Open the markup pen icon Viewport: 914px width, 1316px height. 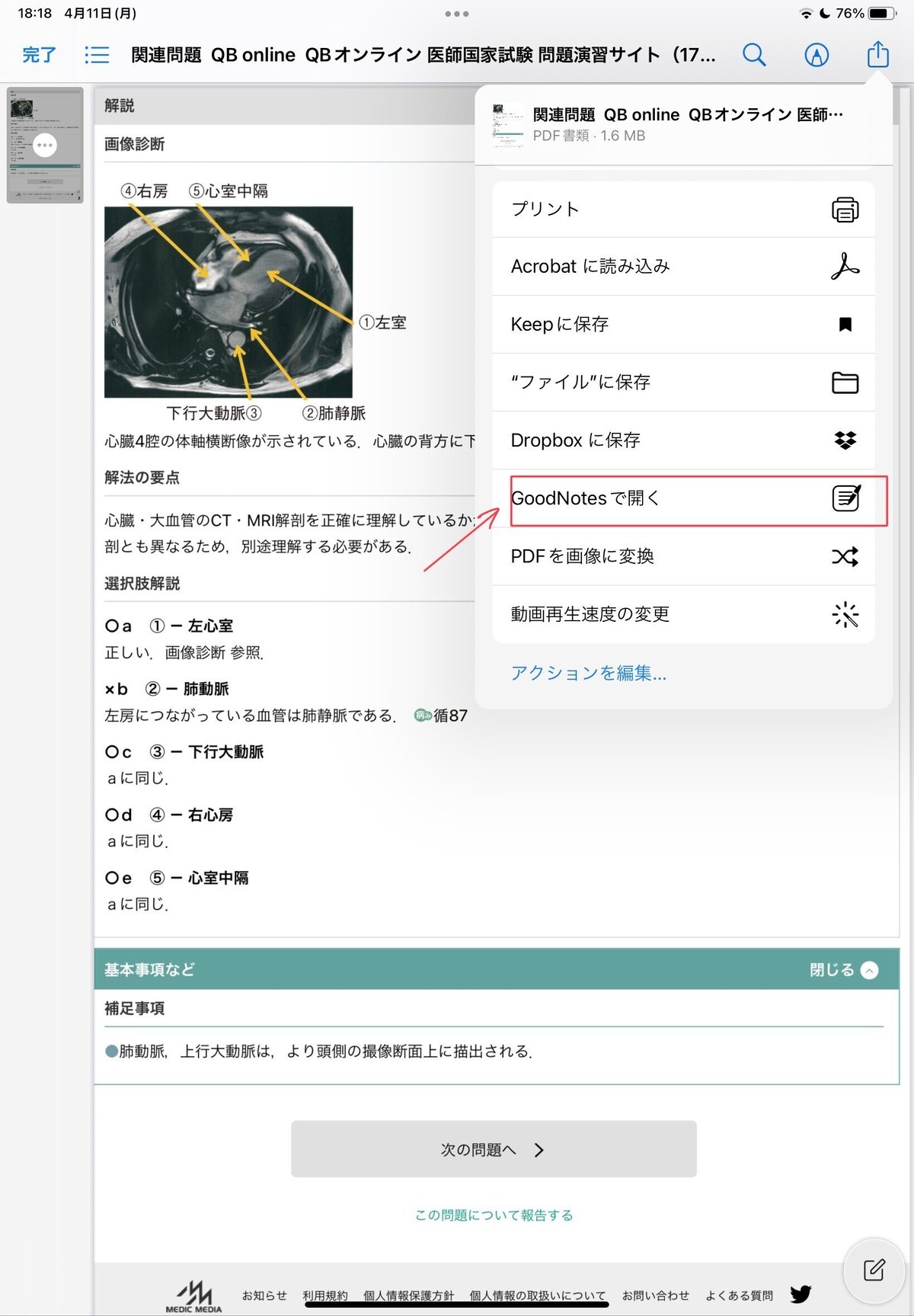click(817, 55)
